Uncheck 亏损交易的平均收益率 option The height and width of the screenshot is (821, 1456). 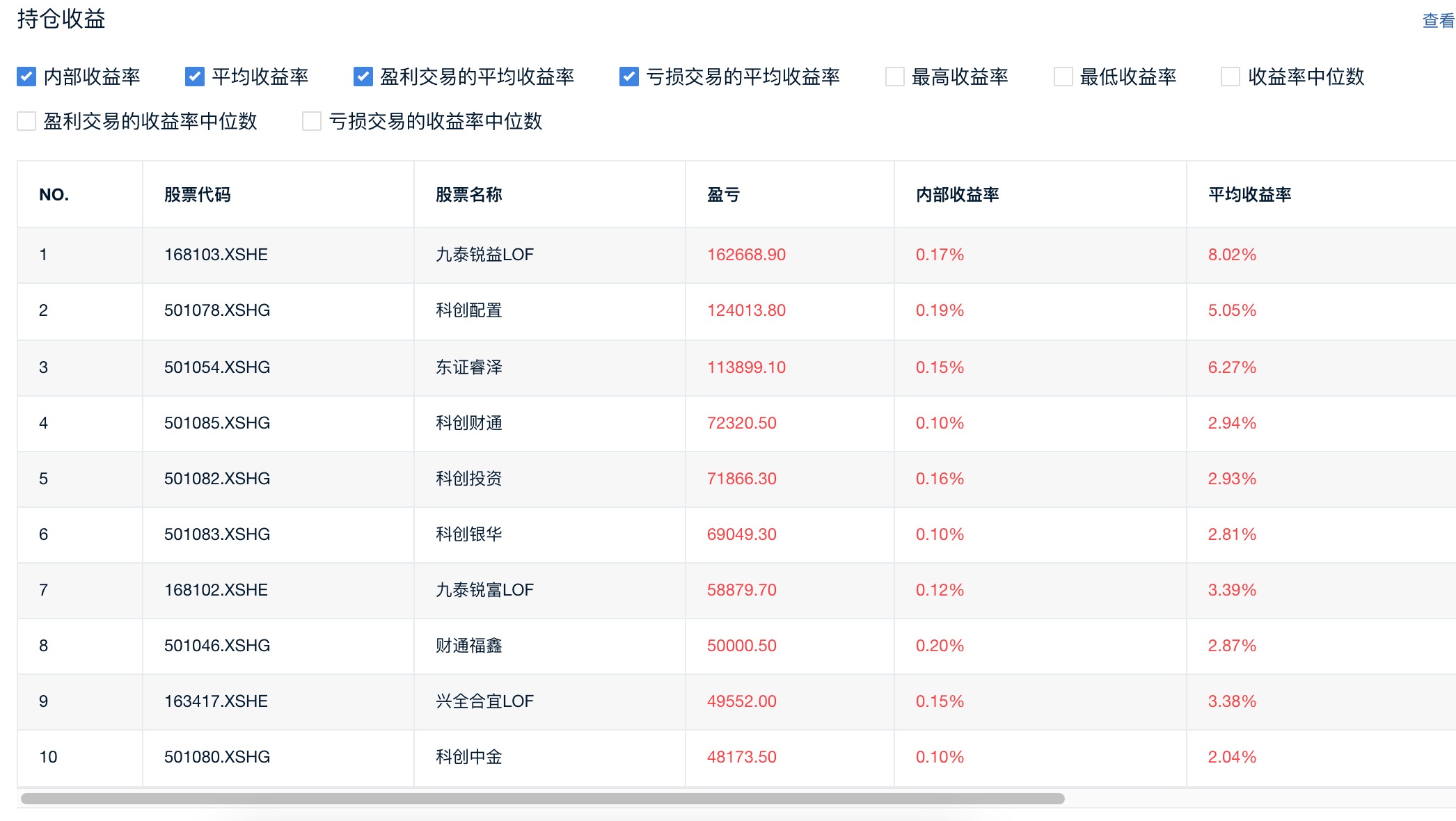pos(629,77)
